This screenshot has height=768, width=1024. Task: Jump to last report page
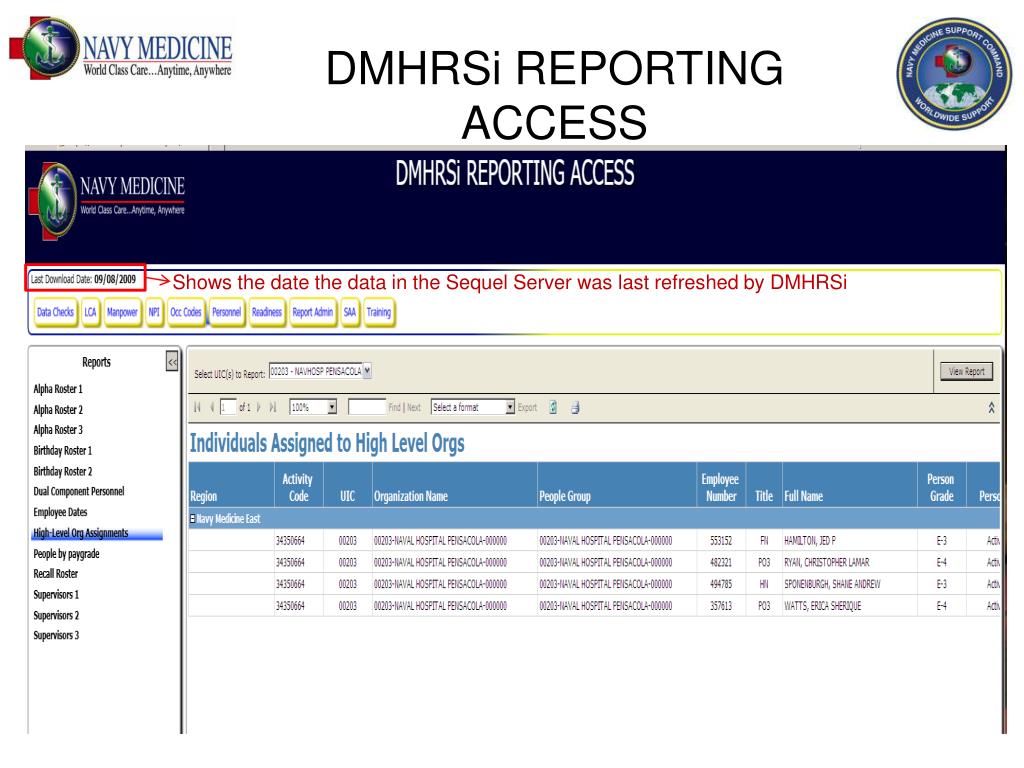point(273,408)
